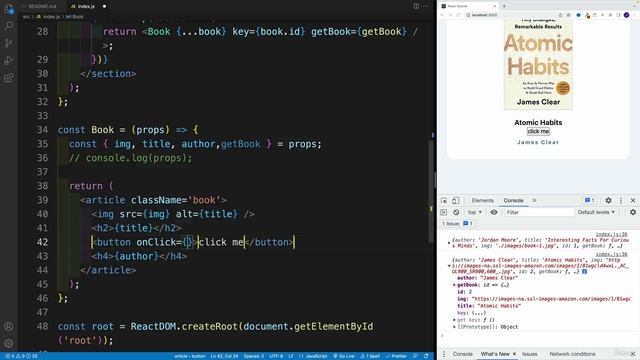Select the README.md editor tab
This screenshot has width=640, height=360.
pyautogui.click(x=42, y=6)
